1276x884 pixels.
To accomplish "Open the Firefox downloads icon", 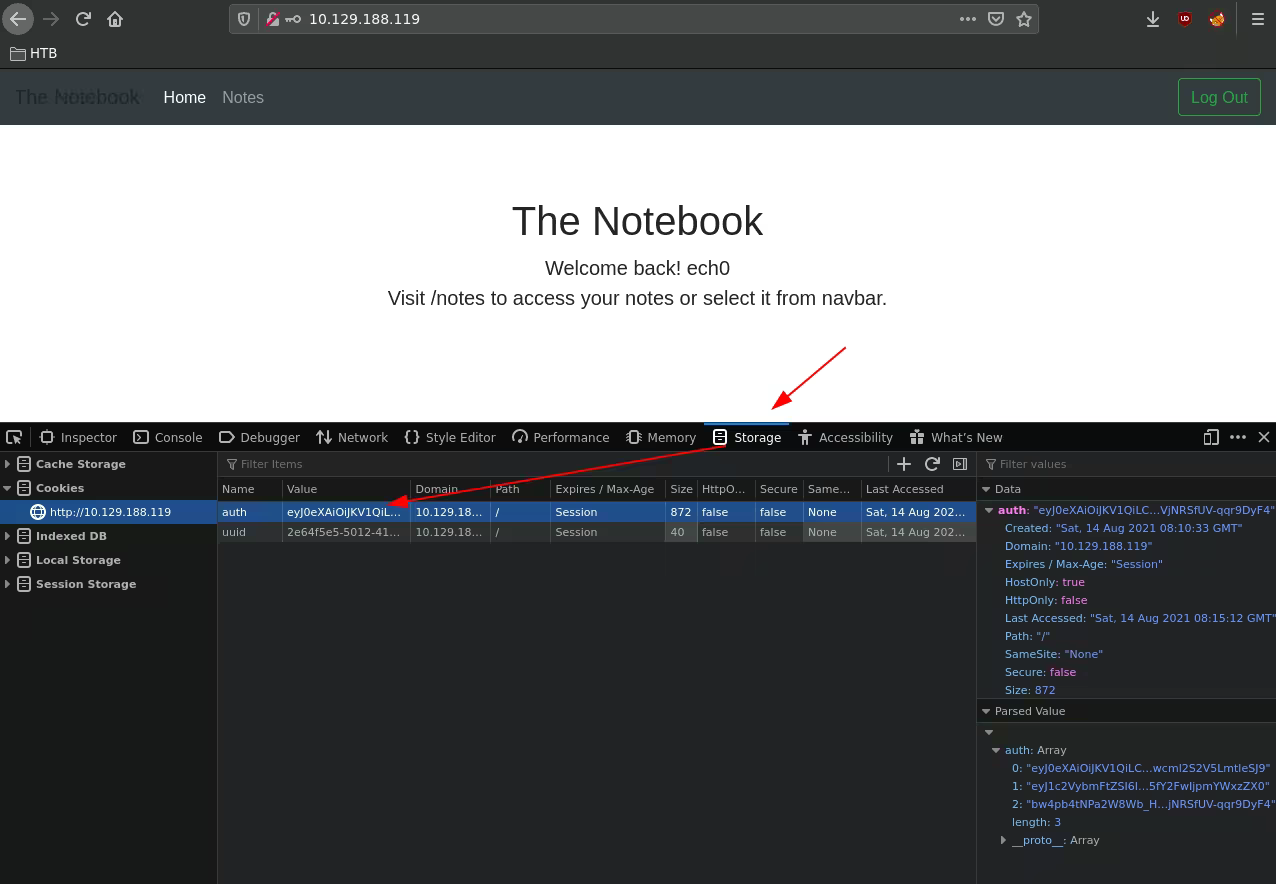I will click(1153, 19).
